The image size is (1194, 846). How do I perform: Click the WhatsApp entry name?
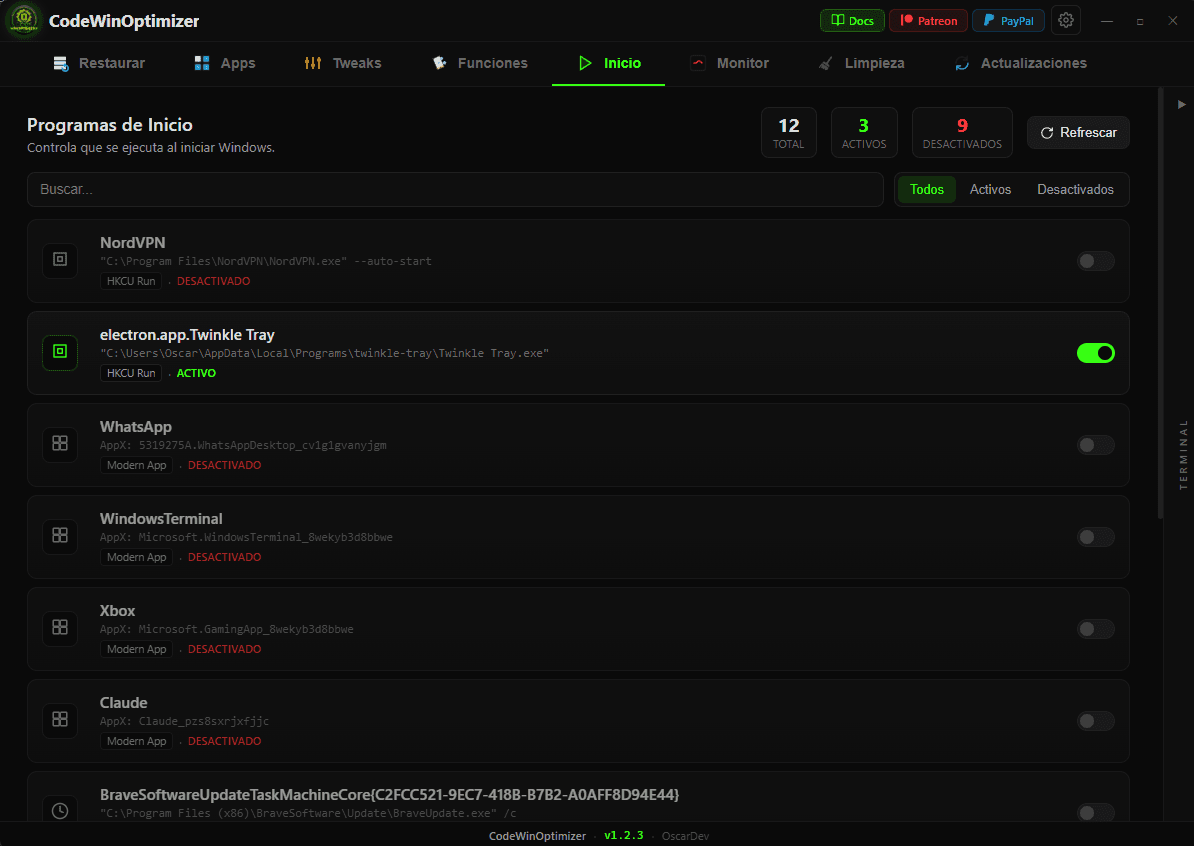pyautogui.click(x=136, y=427)
